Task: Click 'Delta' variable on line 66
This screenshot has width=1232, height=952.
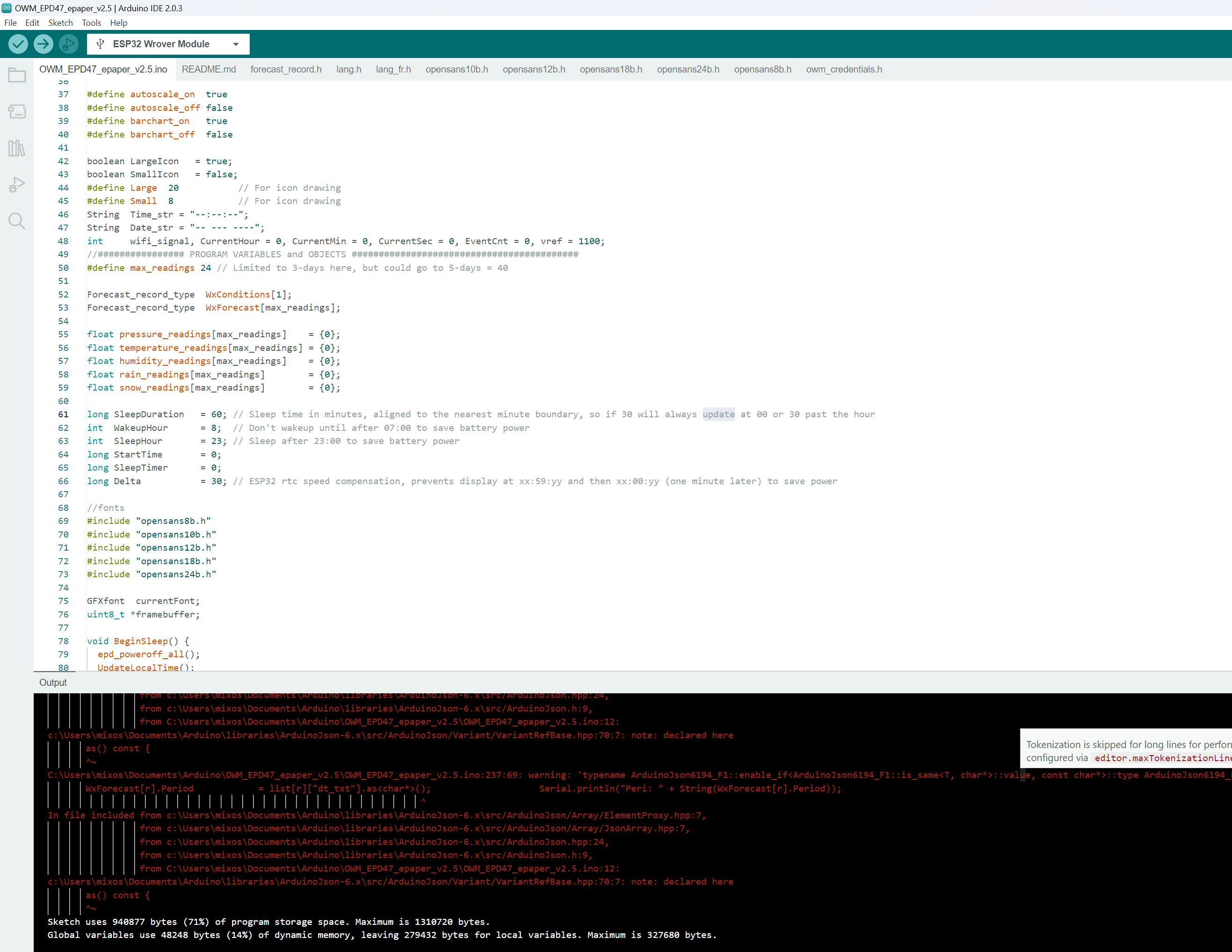Action: point(128,481)
